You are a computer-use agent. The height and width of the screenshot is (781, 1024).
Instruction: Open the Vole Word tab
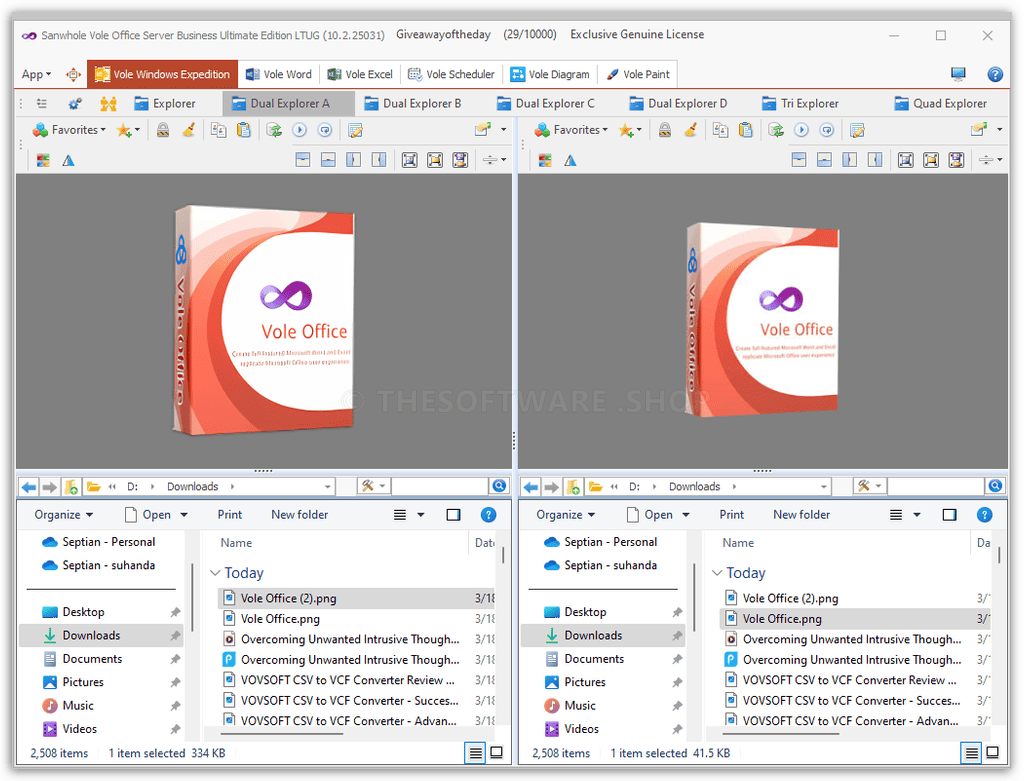(x=279, y=74)
